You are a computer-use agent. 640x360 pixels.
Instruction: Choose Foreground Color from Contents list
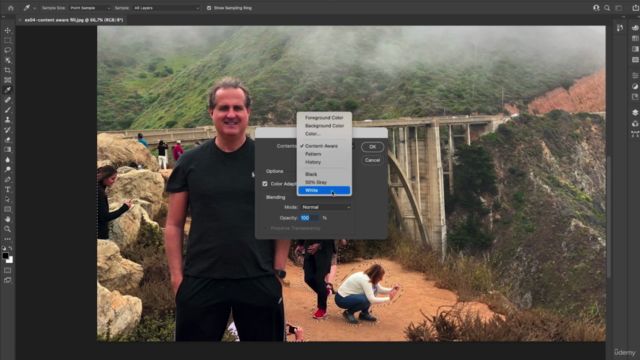324,118
